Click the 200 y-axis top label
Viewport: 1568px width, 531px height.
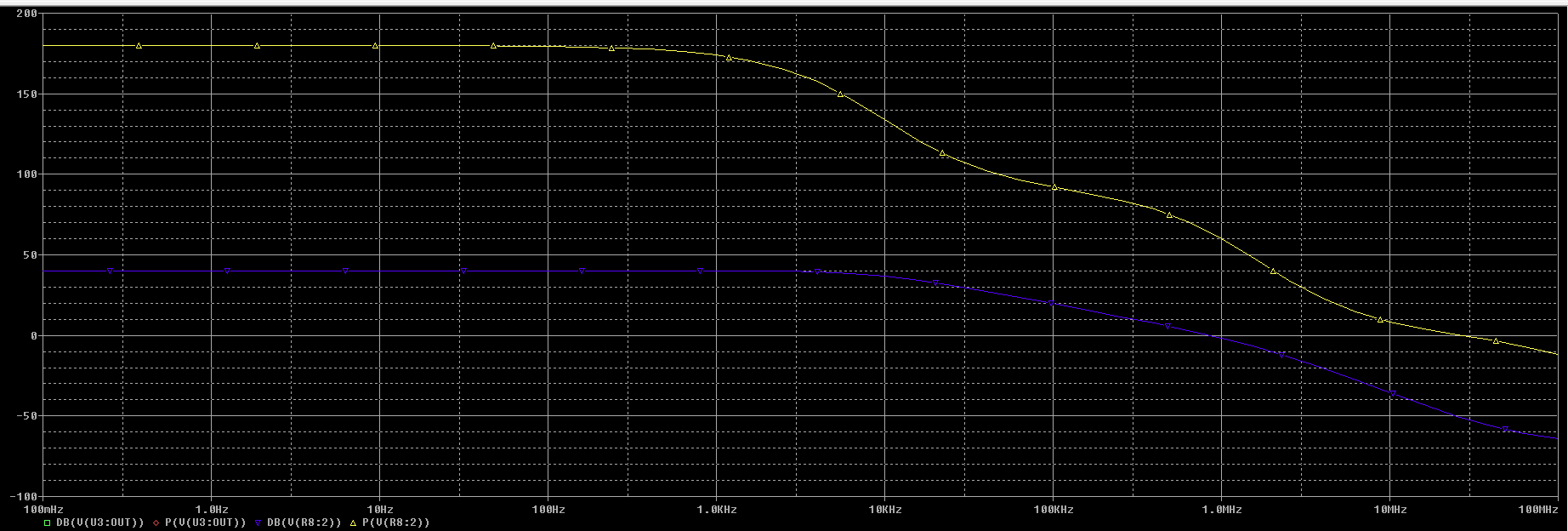26,14
